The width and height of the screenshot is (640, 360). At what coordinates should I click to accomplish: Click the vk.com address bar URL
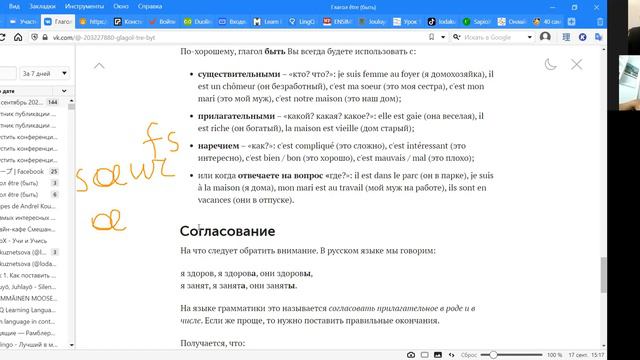(x=104, y=38)
